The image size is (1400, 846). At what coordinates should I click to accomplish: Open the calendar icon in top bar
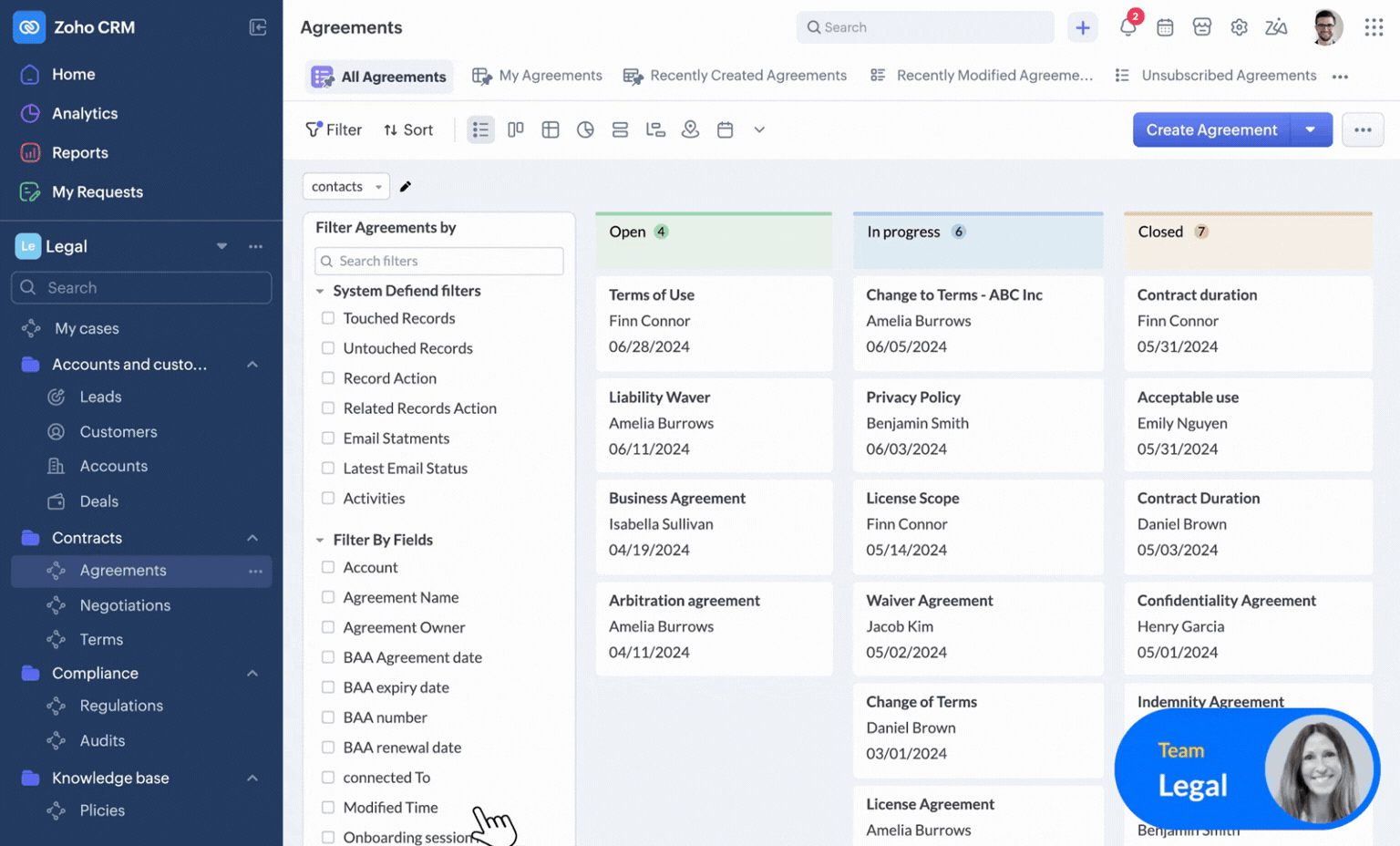pyautogui.click(x=1165, y=27)
